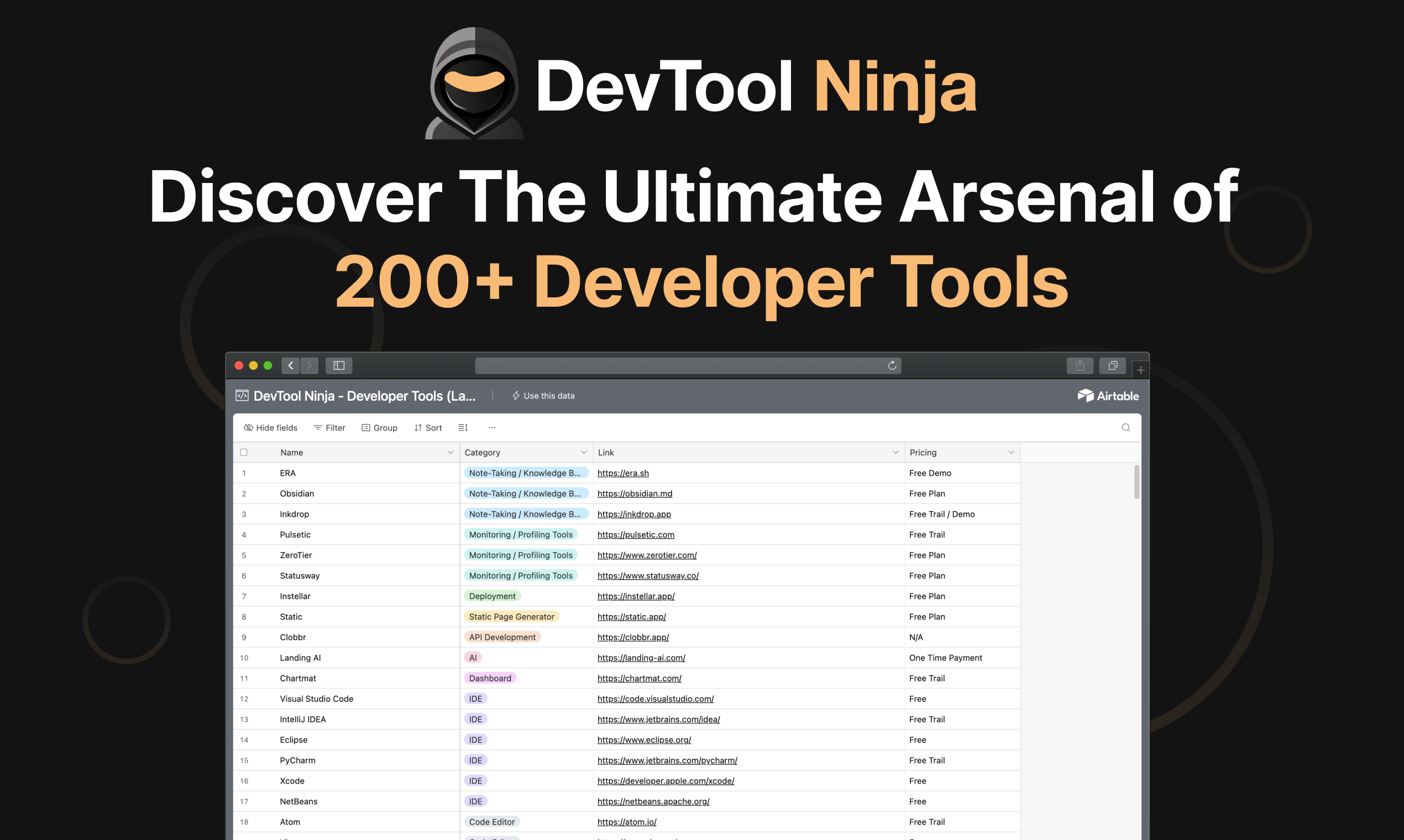Change row height icon

463,427
